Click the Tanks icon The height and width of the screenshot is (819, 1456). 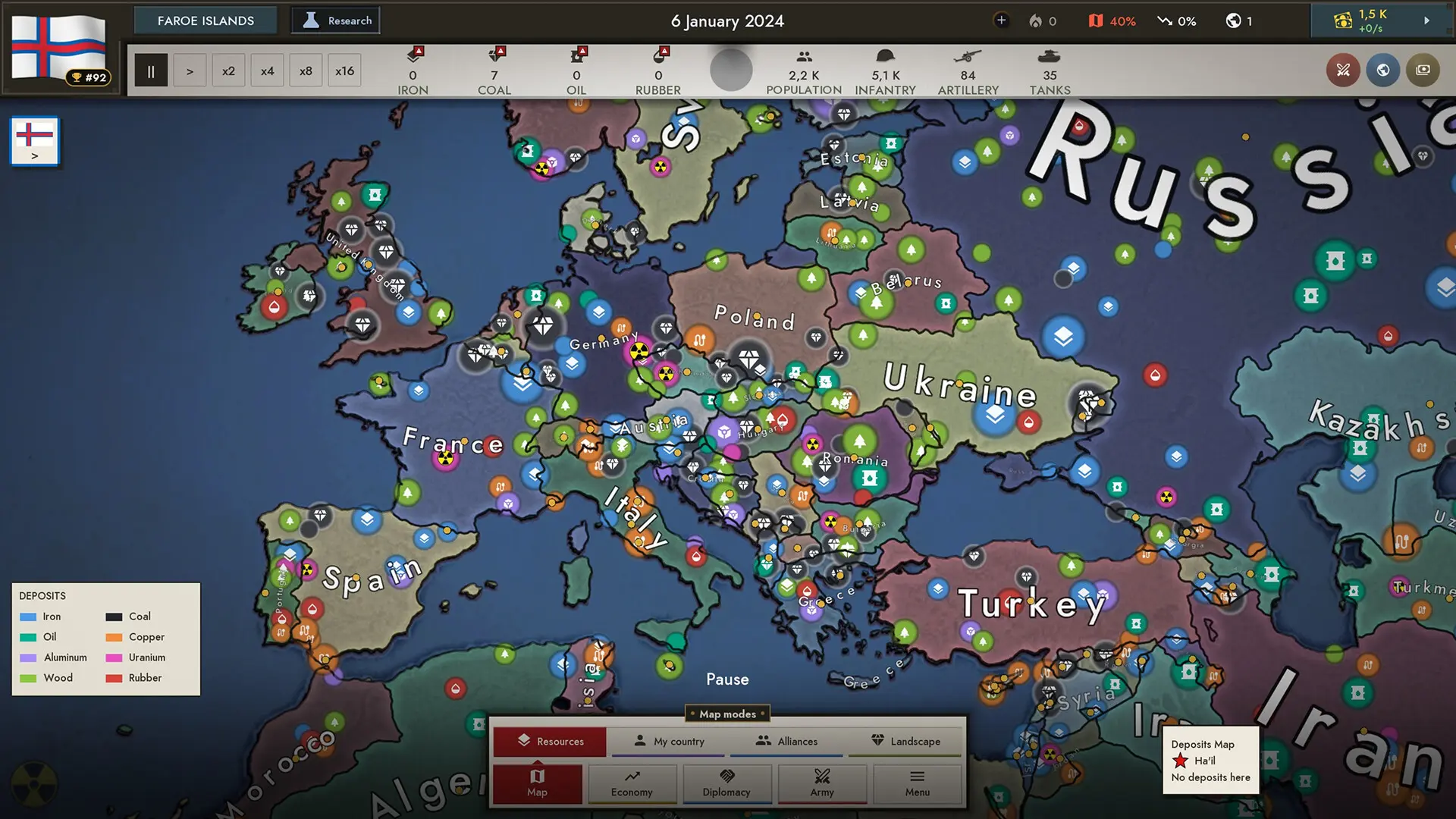[x=1050, y=56]
